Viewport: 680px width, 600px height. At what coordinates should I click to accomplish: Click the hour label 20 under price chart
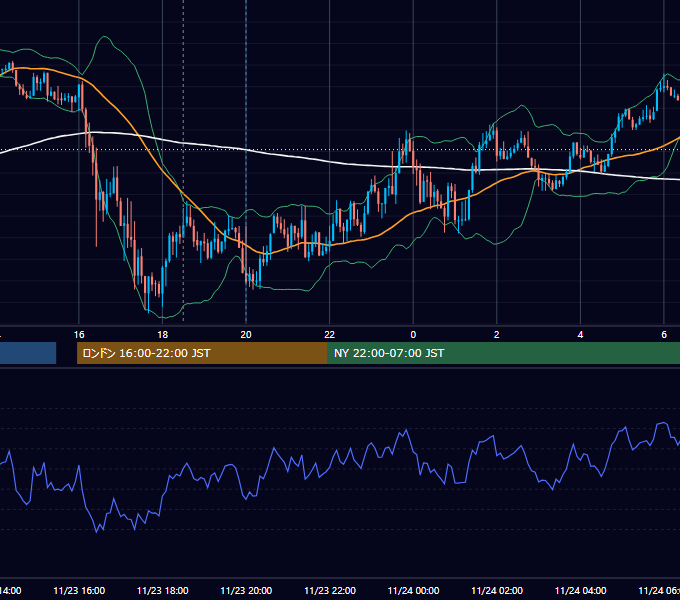click(246, 335)
